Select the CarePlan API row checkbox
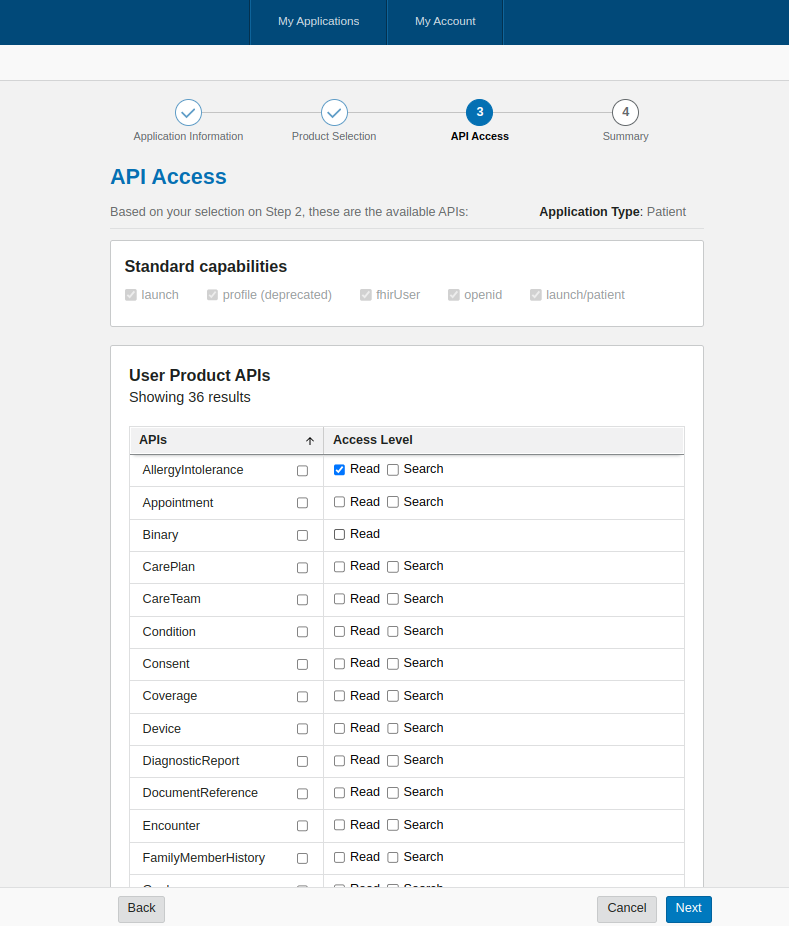789x926 pixels. coord(302,568)
